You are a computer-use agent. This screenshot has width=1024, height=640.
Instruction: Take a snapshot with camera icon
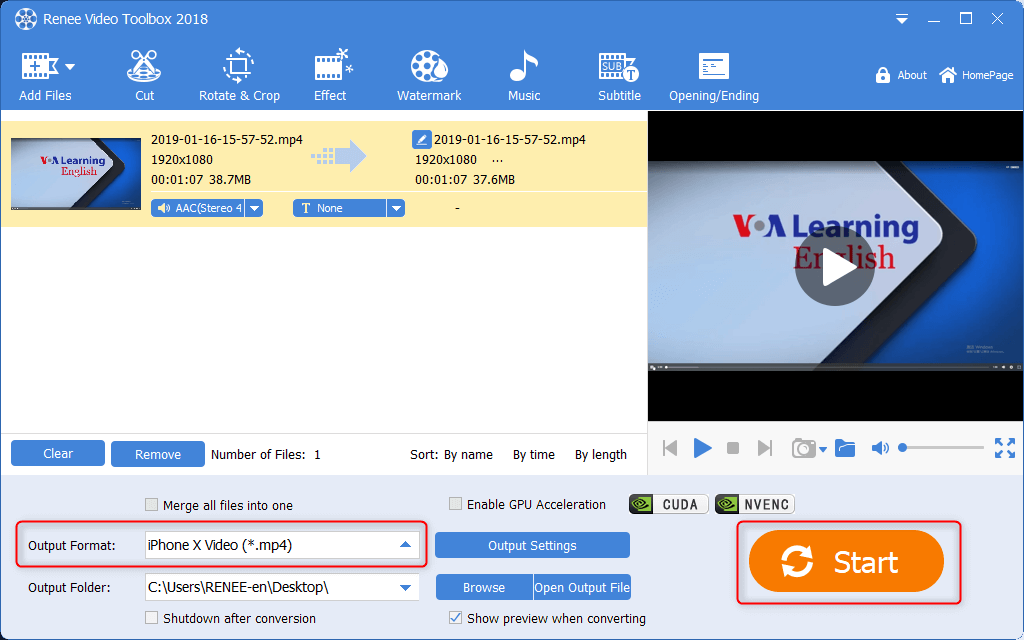(x=803, y=448)
